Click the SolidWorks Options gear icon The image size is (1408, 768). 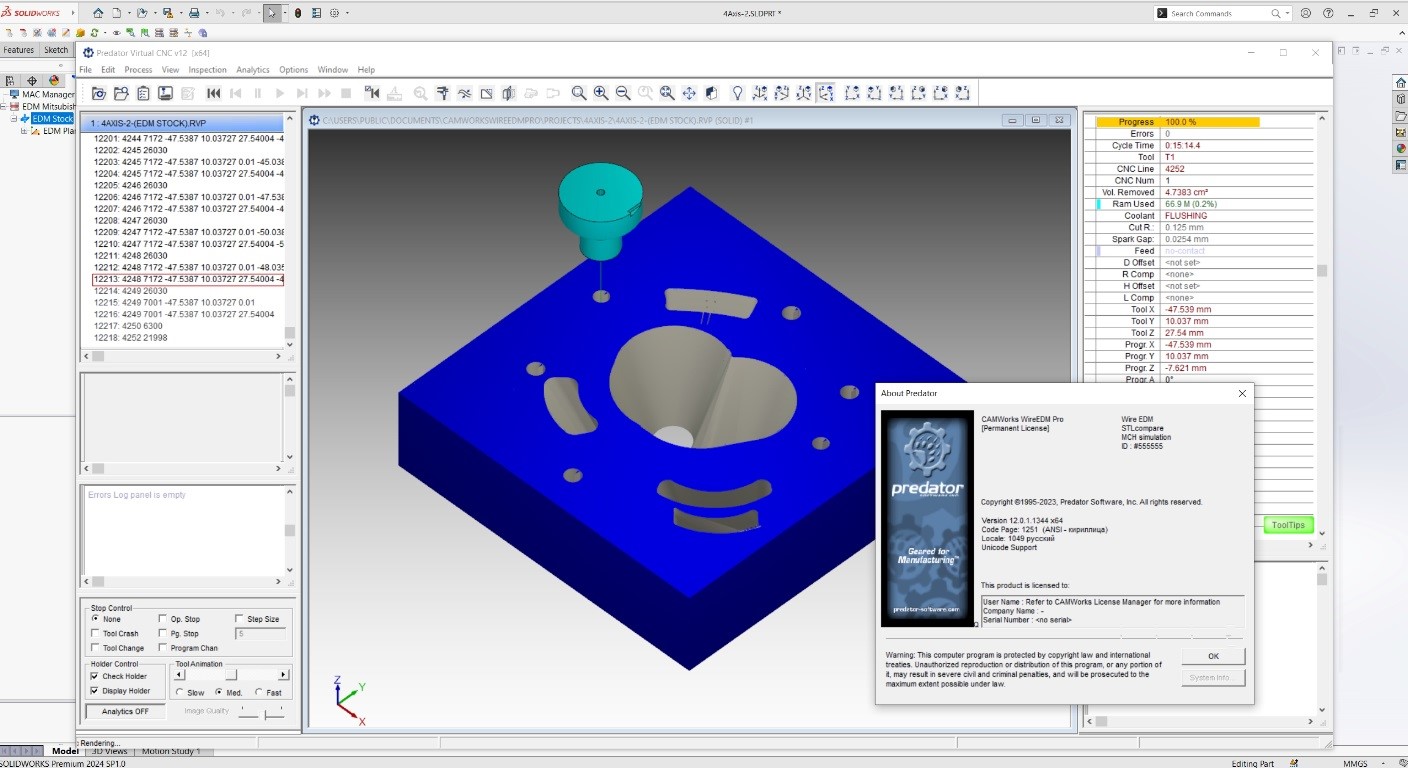pyautogui.click(x=335, y=13)
